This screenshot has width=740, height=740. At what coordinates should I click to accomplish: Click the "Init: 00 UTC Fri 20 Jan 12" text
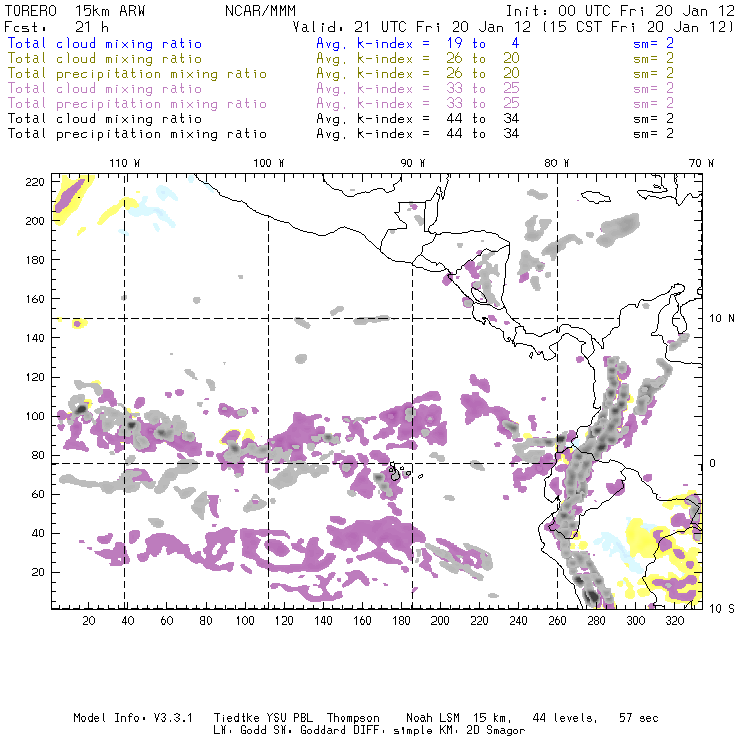tap(620, 11)
